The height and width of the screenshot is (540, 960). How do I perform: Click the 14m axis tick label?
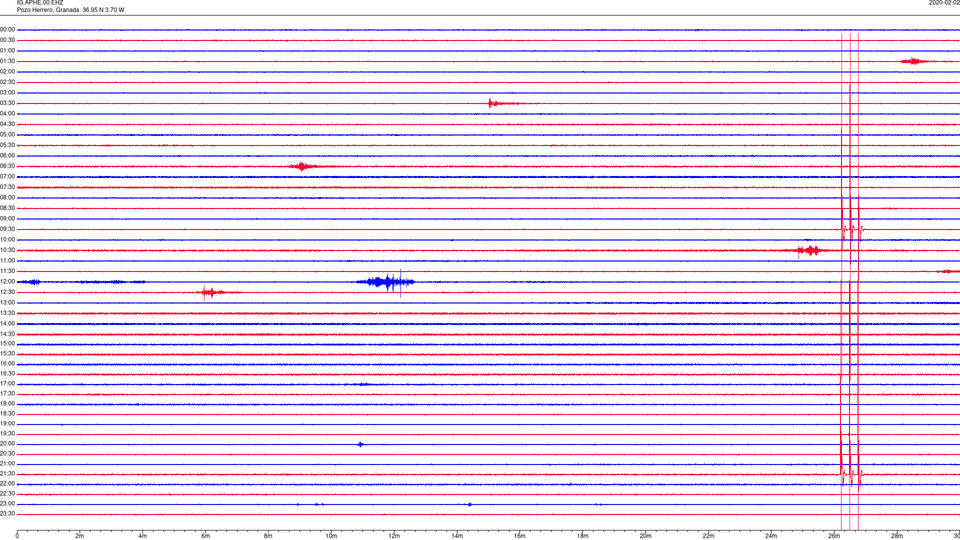[x=457, y=536]
